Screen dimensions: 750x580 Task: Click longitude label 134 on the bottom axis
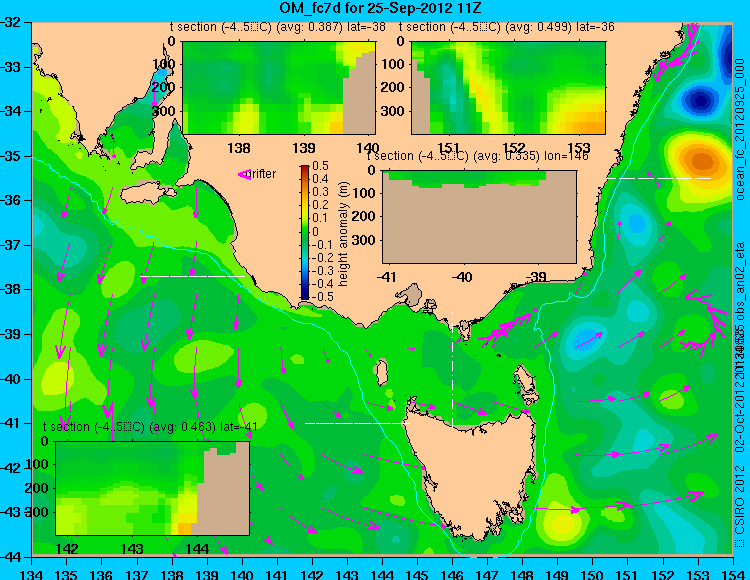(x=32, y=574)
